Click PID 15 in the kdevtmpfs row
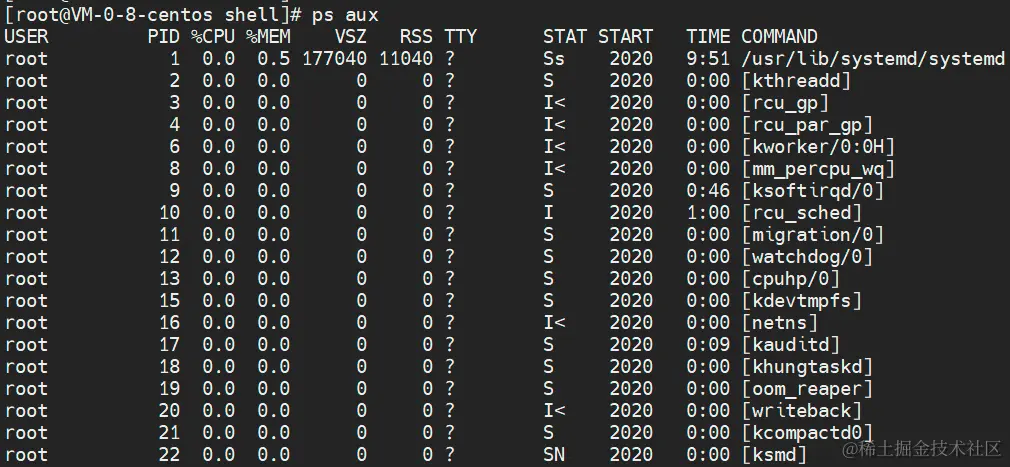Screen dimensions: 1010x467 click(x=169, y=301)
